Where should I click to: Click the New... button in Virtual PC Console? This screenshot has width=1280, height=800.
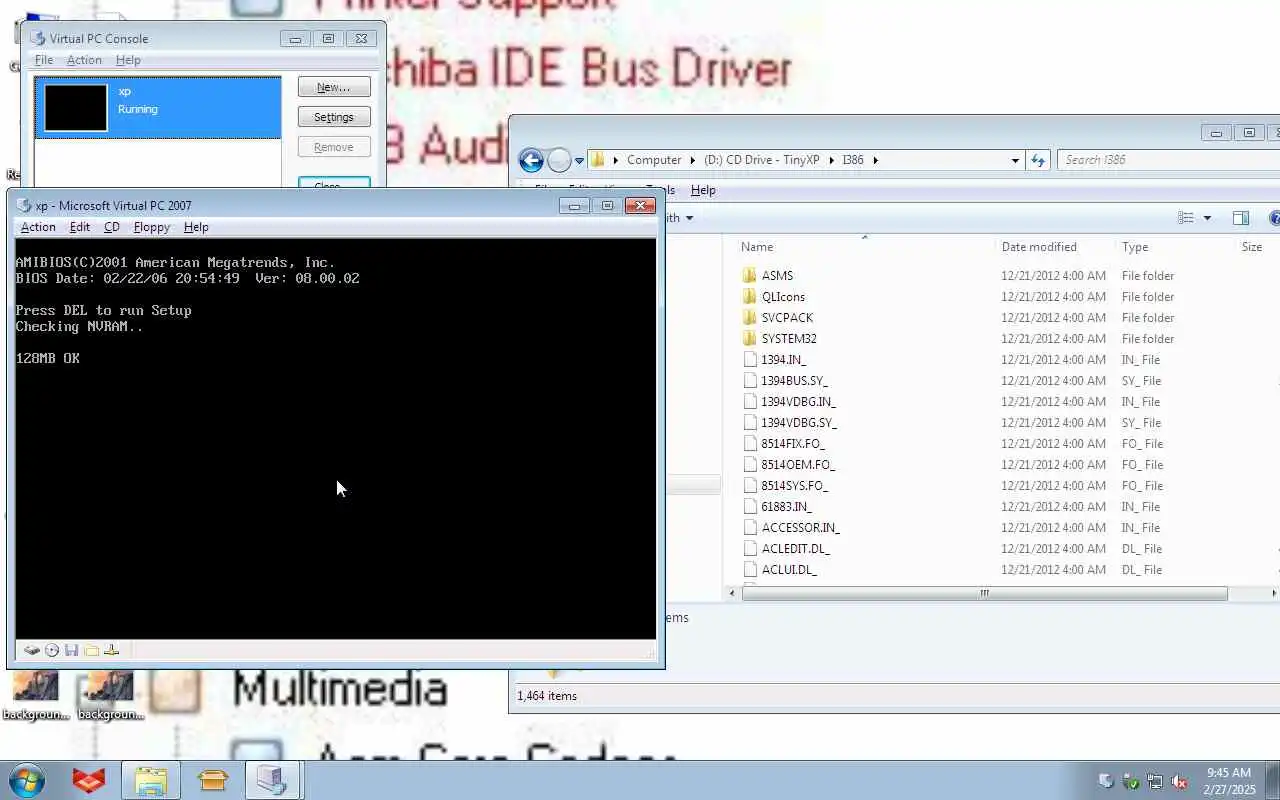pos(334,87)
